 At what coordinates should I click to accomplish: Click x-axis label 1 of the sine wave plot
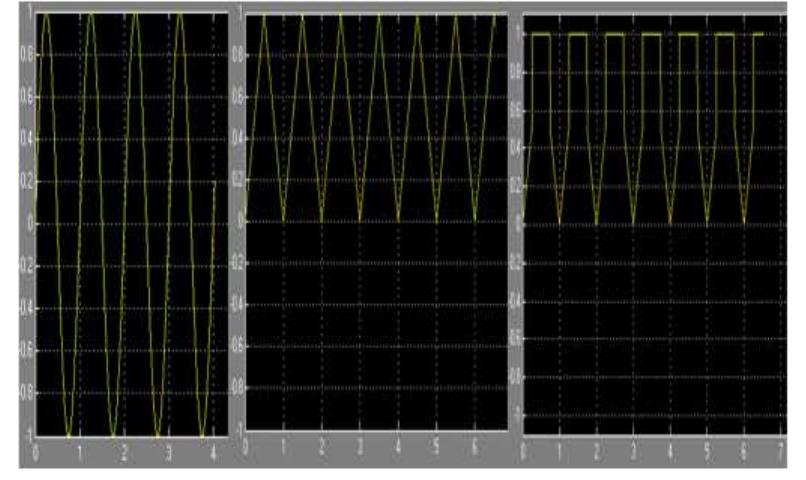pyautogui.click(x=80, y=452)
